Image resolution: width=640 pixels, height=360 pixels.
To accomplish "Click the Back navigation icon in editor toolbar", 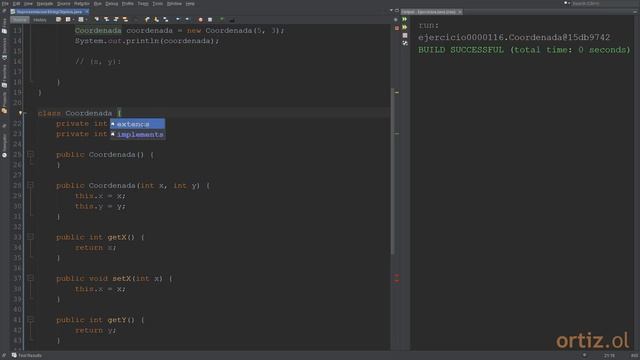I will point(68,19).
